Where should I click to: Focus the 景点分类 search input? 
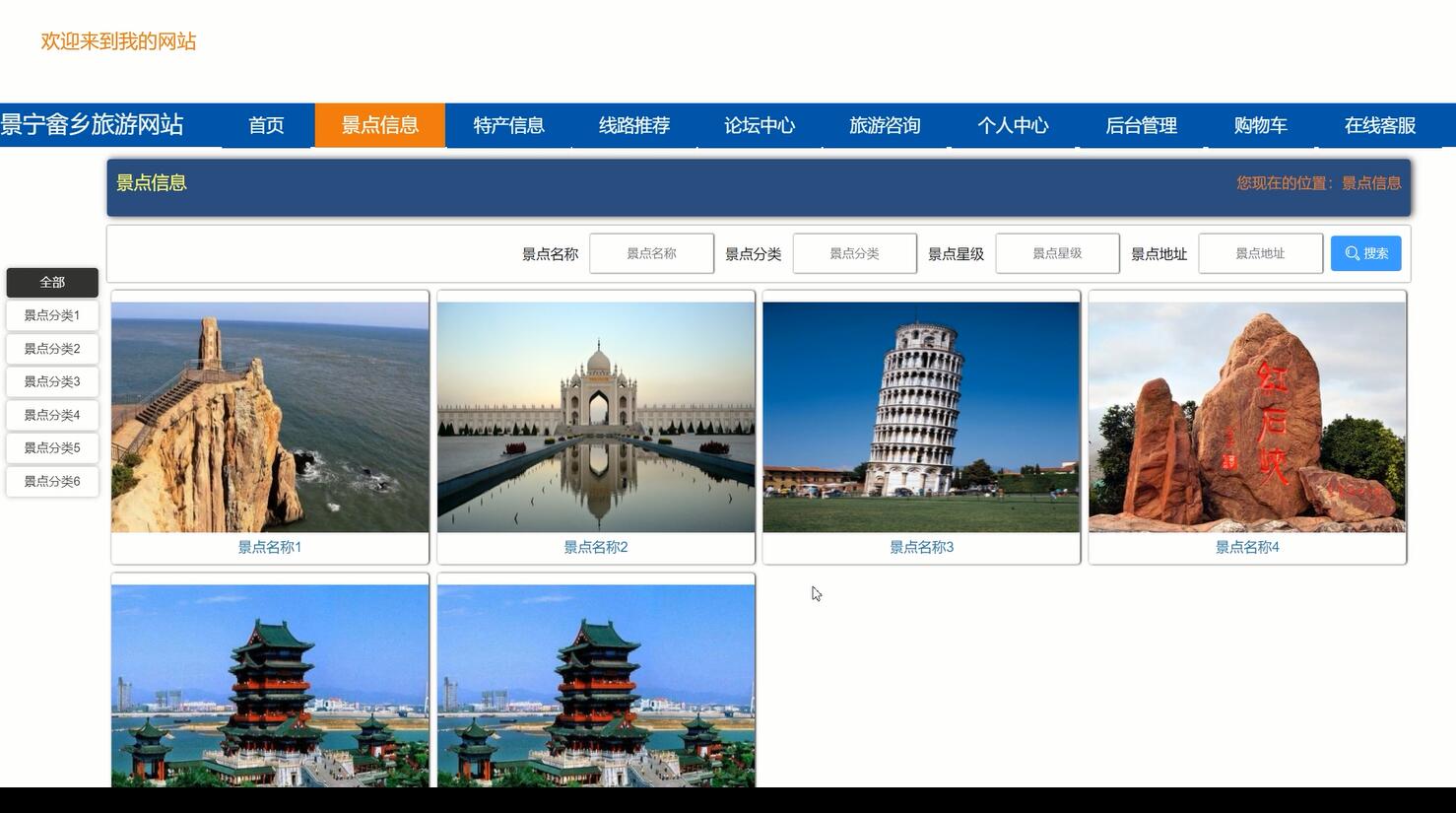click(x=854, y=253)
